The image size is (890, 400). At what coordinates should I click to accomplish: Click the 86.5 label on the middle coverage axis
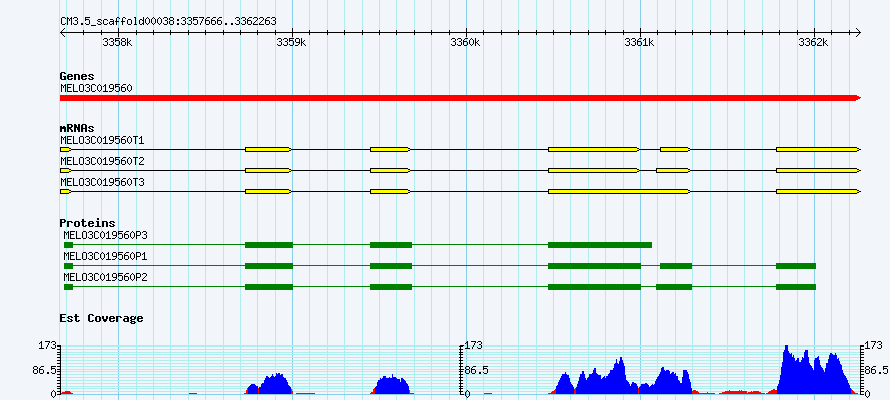point(477,370)
